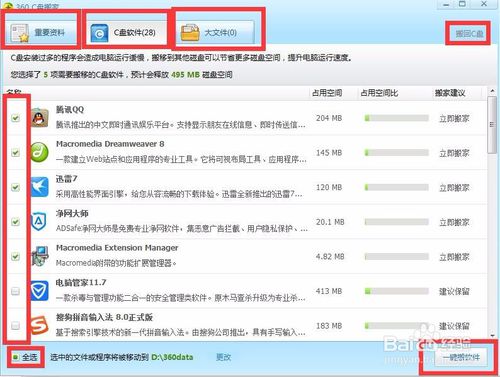The image size is (500, 377).
Task: Click 搜狗拼音输入法 usage bar
Action: (396, 326)
